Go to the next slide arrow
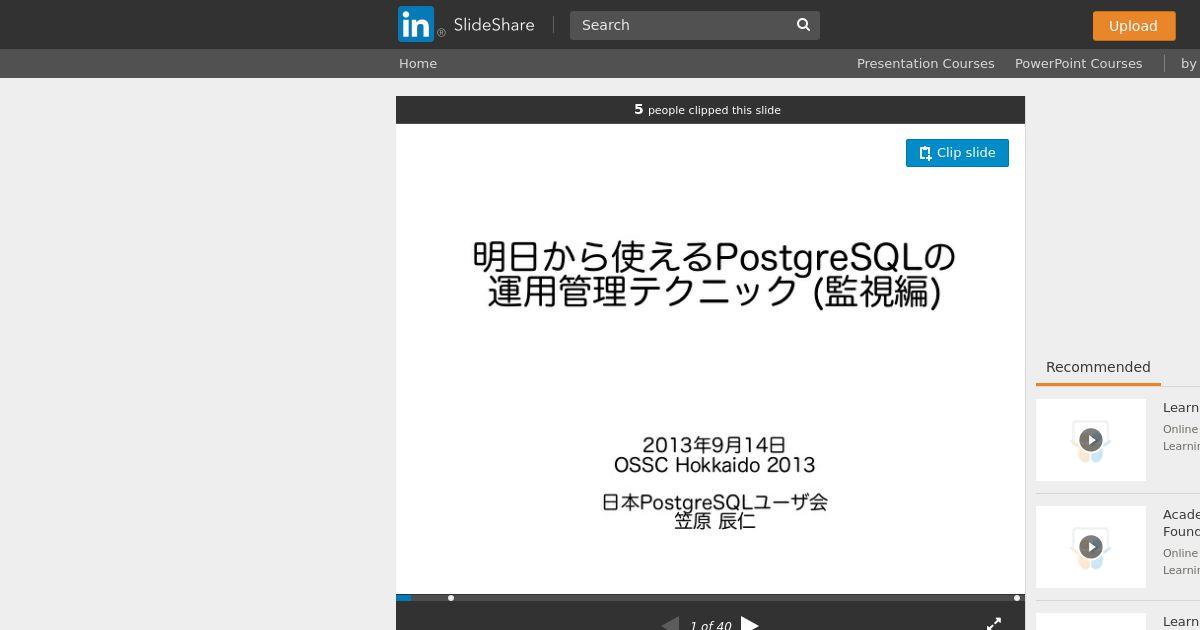1200x630 pixels. coord(750,624)
